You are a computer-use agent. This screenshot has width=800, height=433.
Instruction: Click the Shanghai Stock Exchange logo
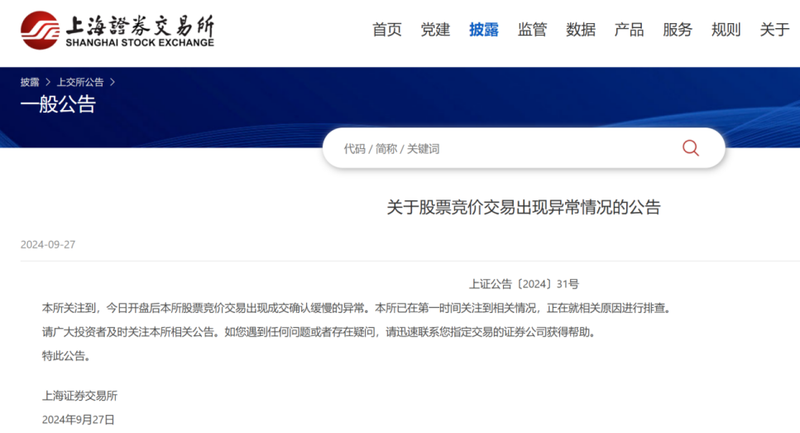point(117,31)
